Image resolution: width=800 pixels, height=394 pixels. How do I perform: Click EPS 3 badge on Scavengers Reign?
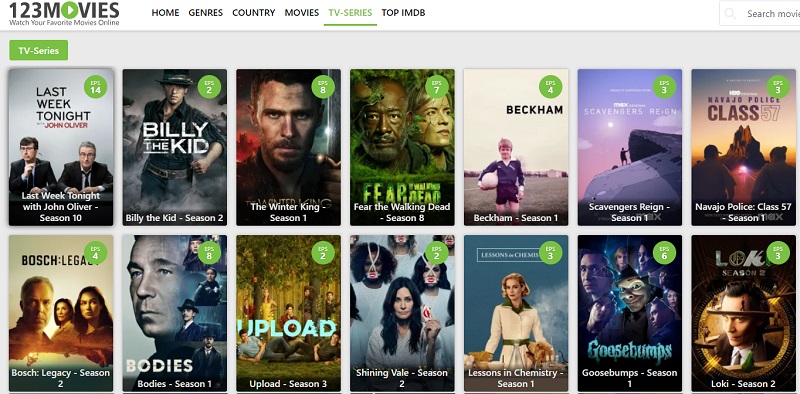point(664,87)
